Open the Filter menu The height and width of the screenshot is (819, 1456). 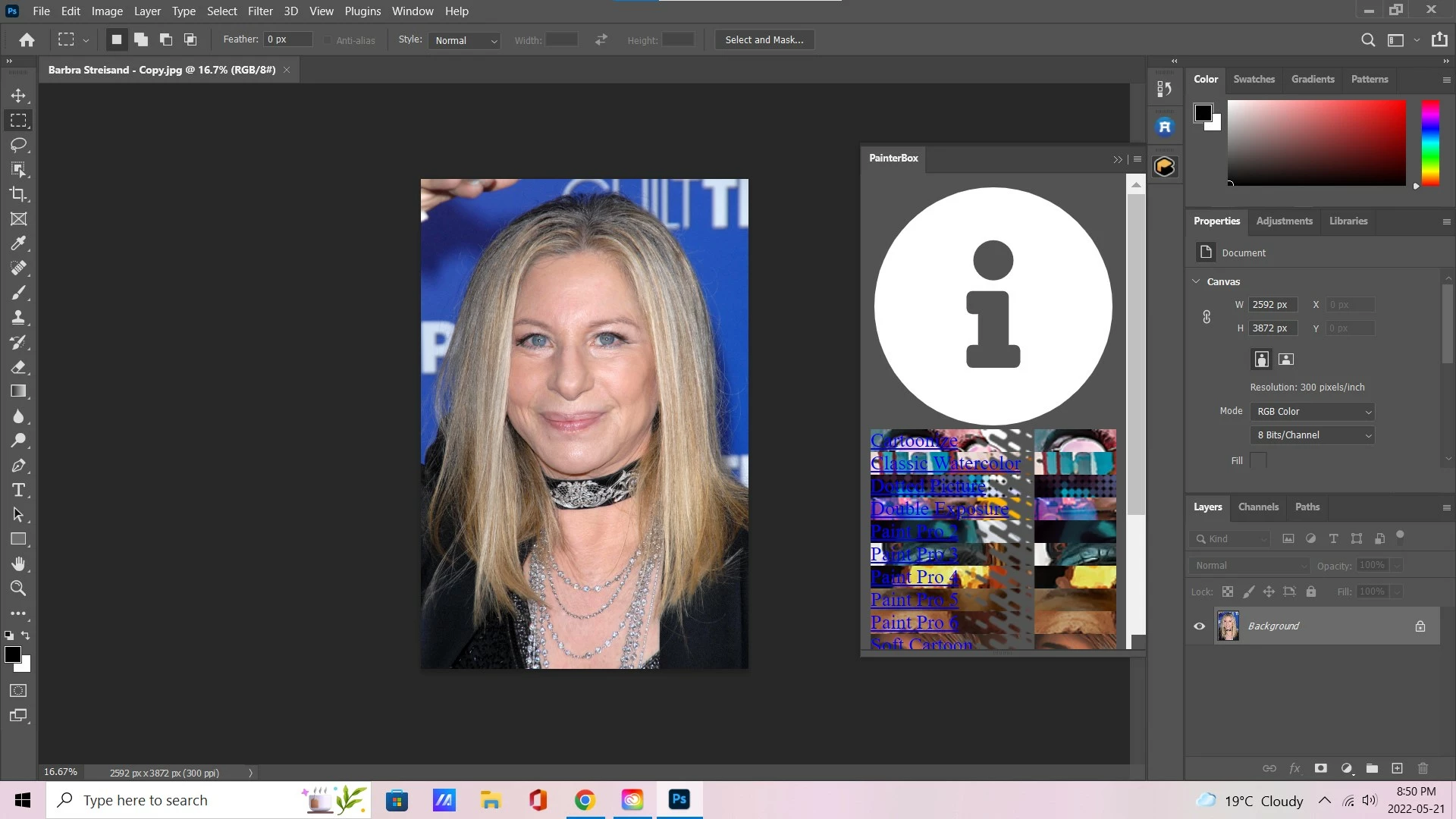coord(260,11)
